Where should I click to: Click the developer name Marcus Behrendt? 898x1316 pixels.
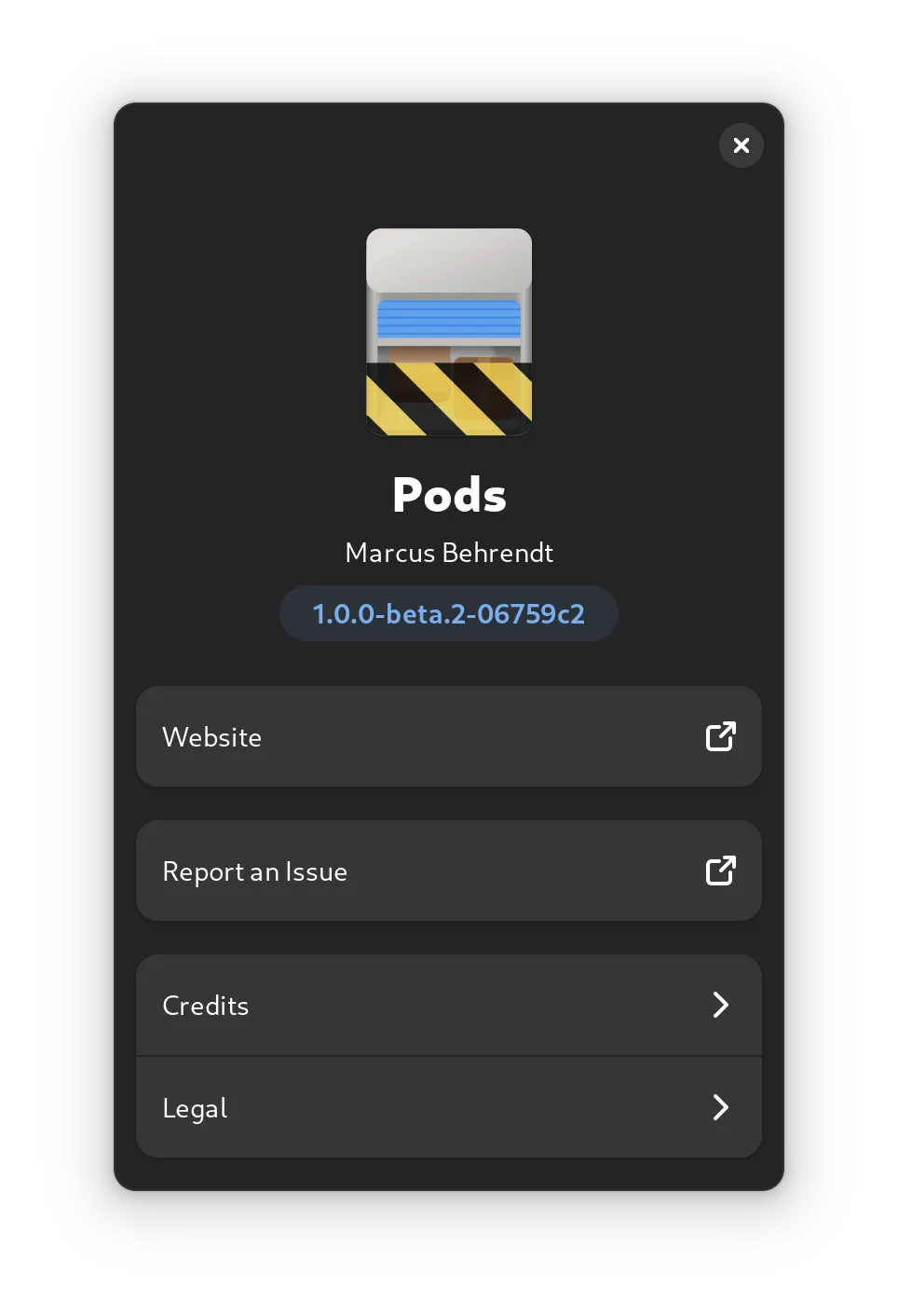click(449, 553)
